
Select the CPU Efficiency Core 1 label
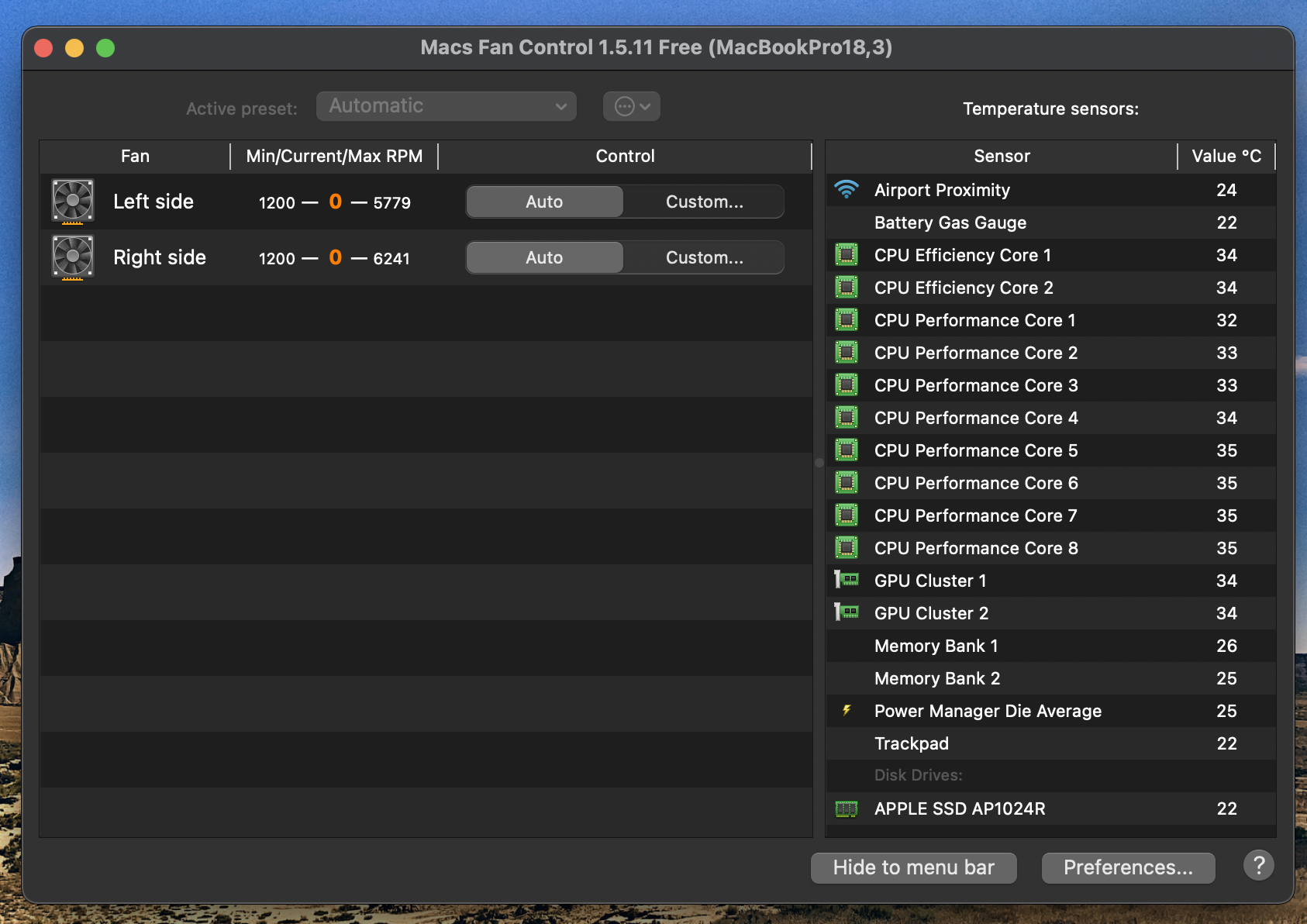963,255
